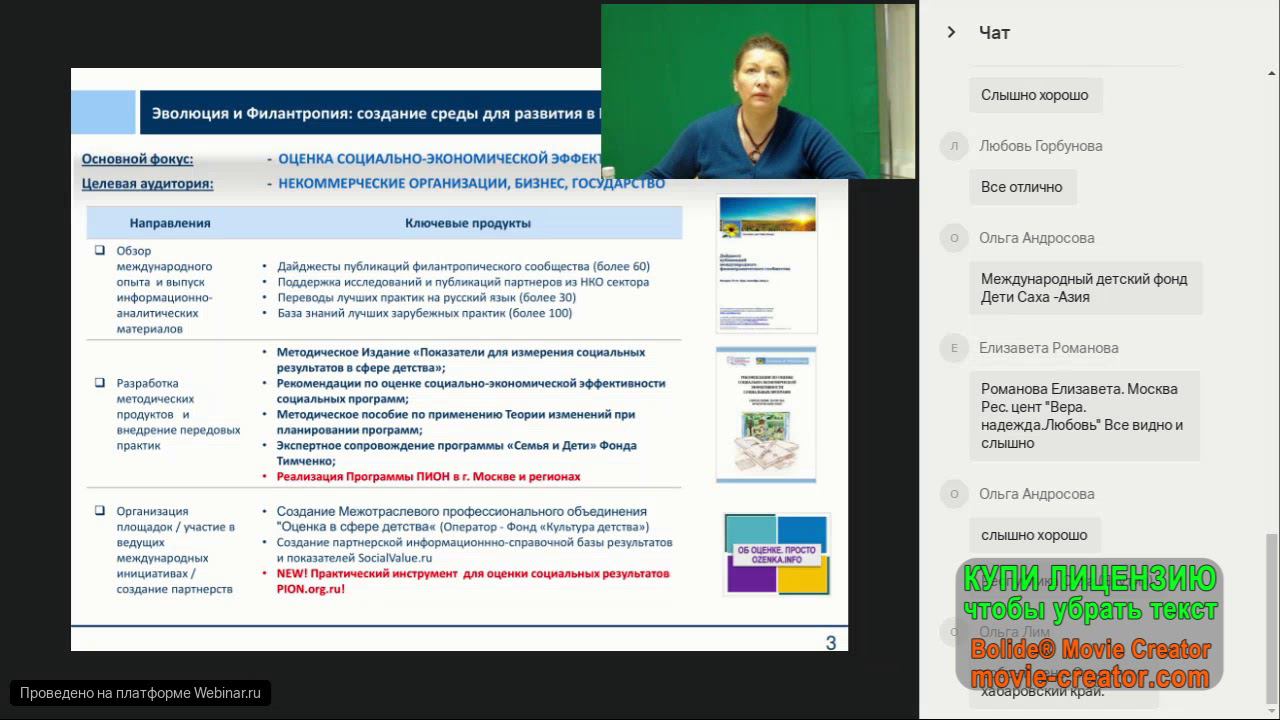Click Поддержка исследований и публикаций партнеров line
Screen dimensions: 1280x720
pyautogui.click(x=463, y=282)
